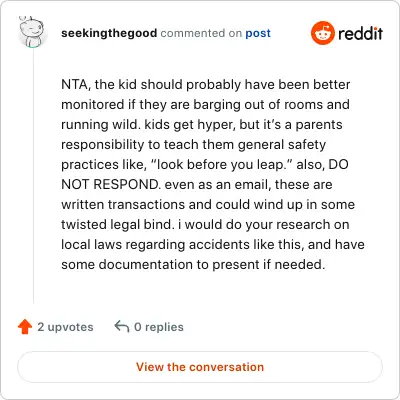This screenshot has height=400, width=400.
Task: Click the 'local laws regarding accidents' line
Action: tap(213, 244)
